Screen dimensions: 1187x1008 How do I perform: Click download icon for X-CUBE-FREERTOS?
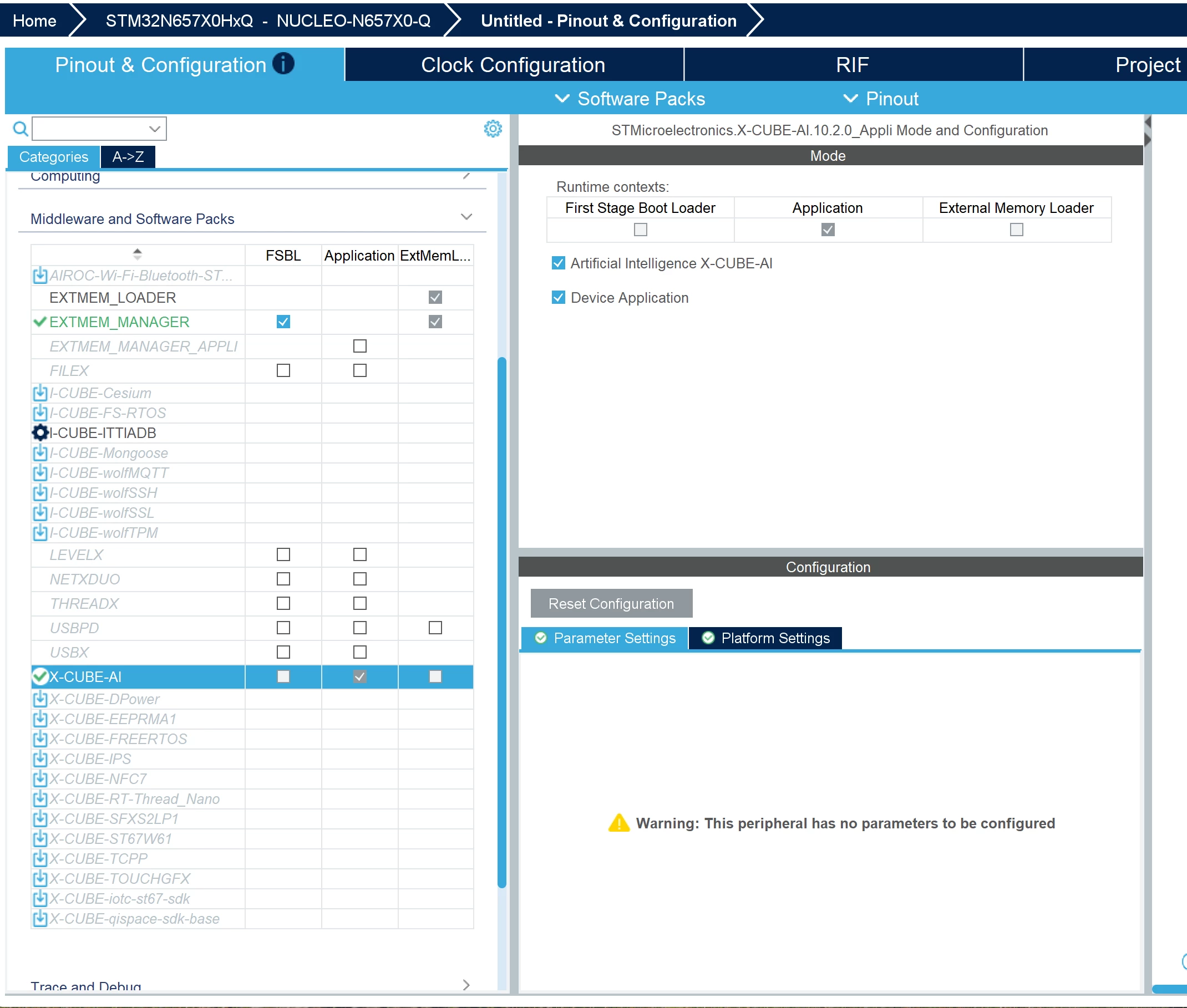40,739
